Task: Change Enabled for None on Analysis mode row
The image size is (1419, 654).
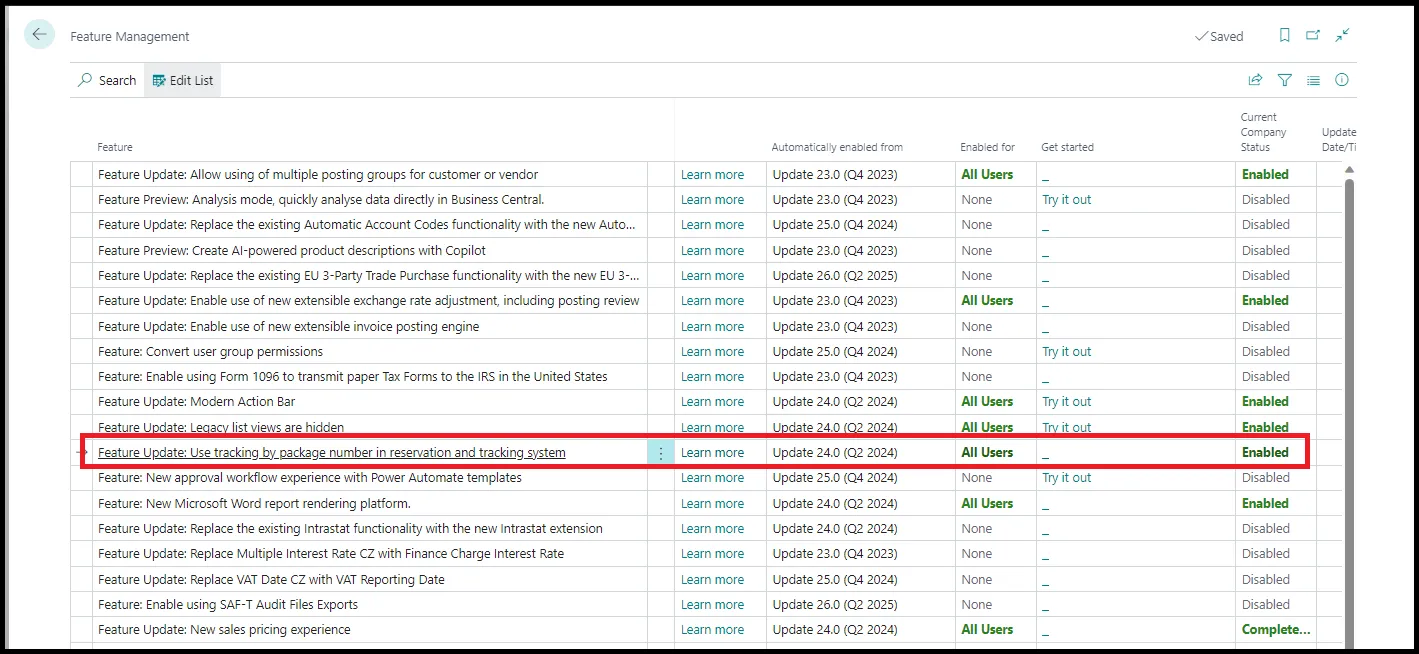Action: click(x=977, y=200)
